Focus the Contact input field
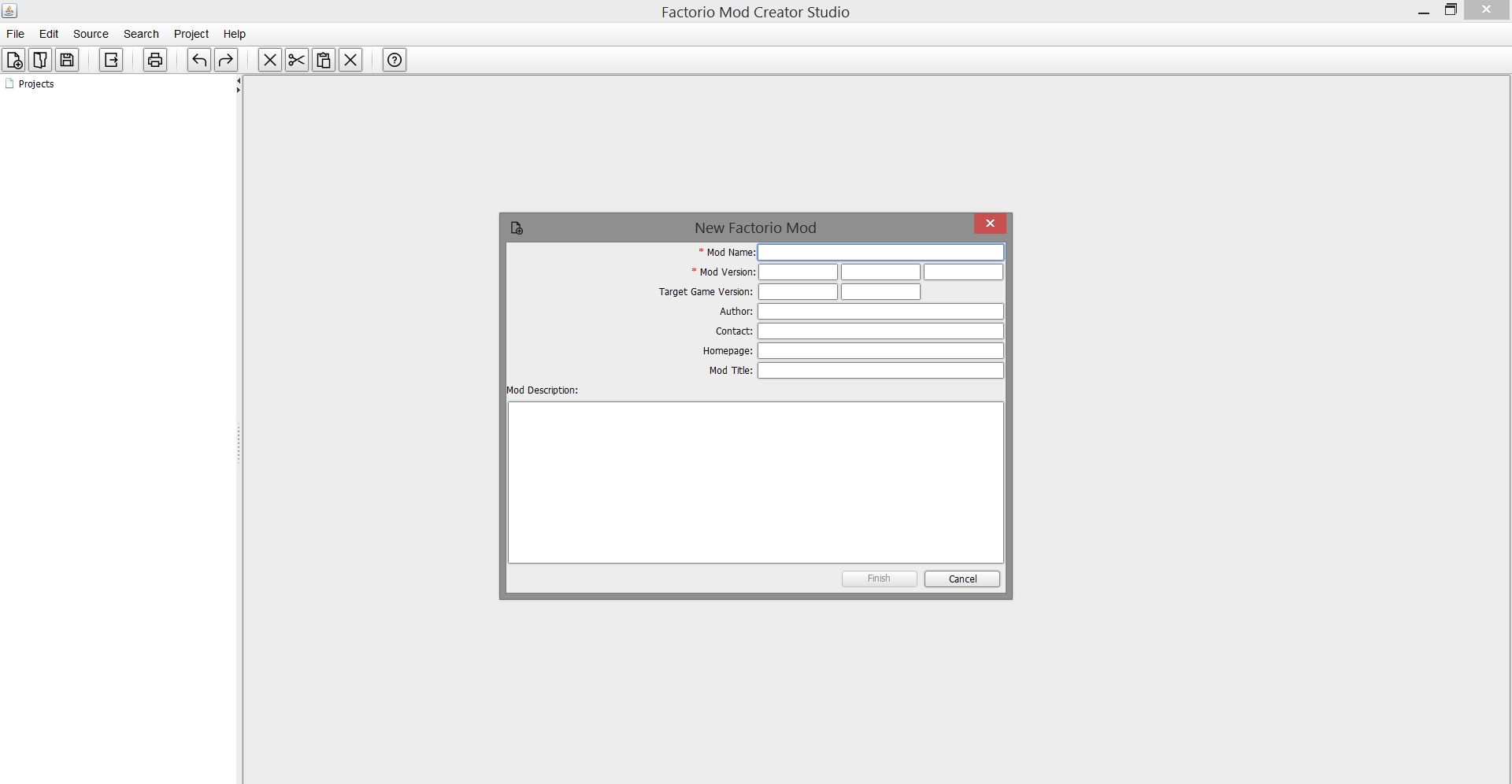This screenshot has width=1512, height=784. [x=881, y=331]
